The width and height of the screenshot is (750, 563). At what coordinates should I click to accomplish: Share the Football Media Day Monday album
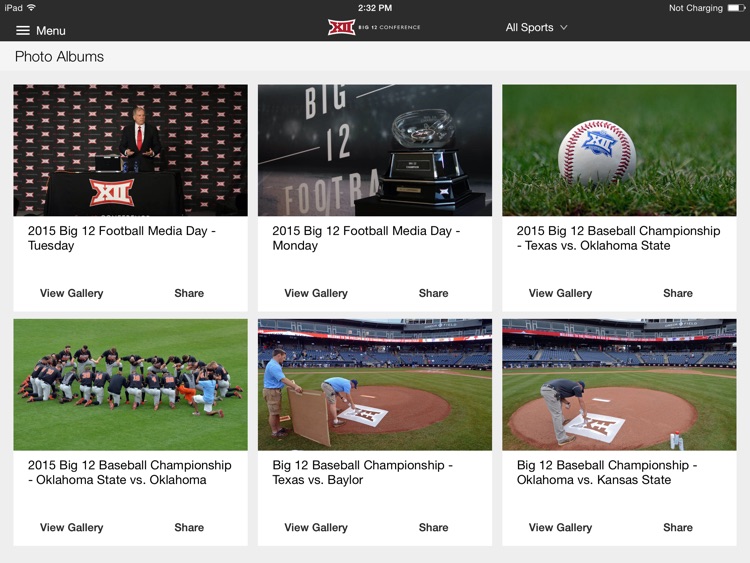(433, 293)
